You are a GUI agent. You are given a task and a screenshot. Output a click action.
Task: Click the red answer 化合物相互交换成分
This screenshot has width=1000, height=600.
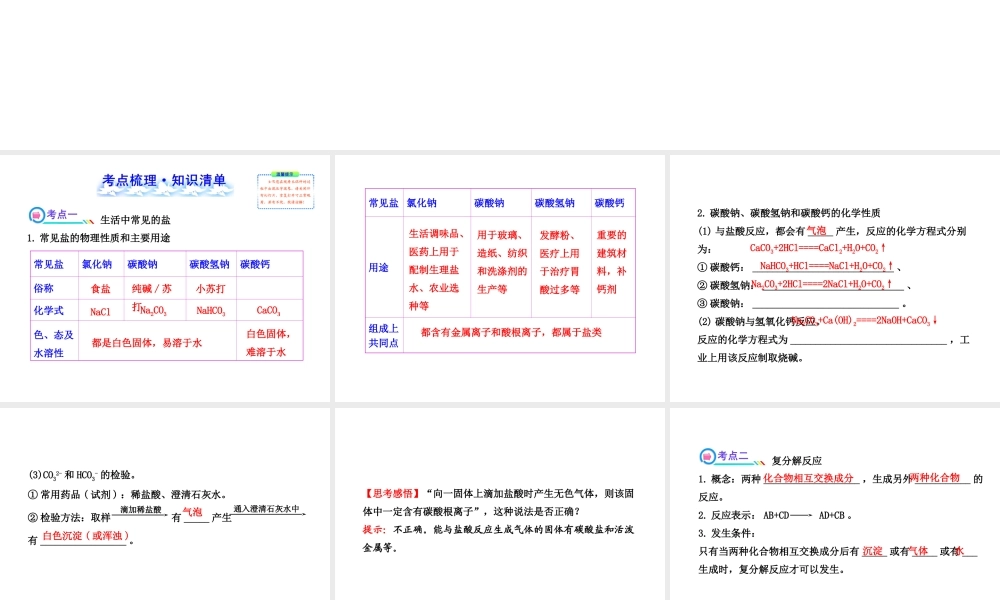(x=808, y=478)
